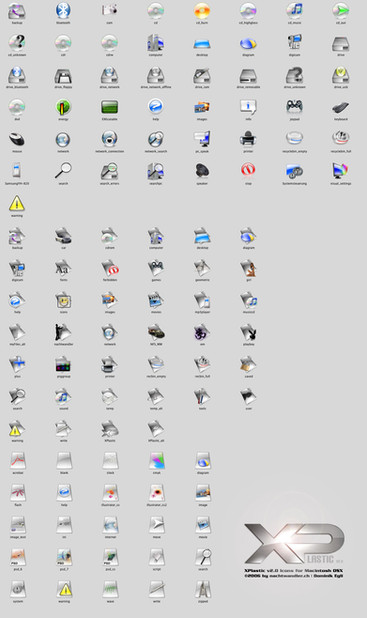Open the printer icon in top grid
Viewport: 367px width, 618px height.
tap(248, 139)
